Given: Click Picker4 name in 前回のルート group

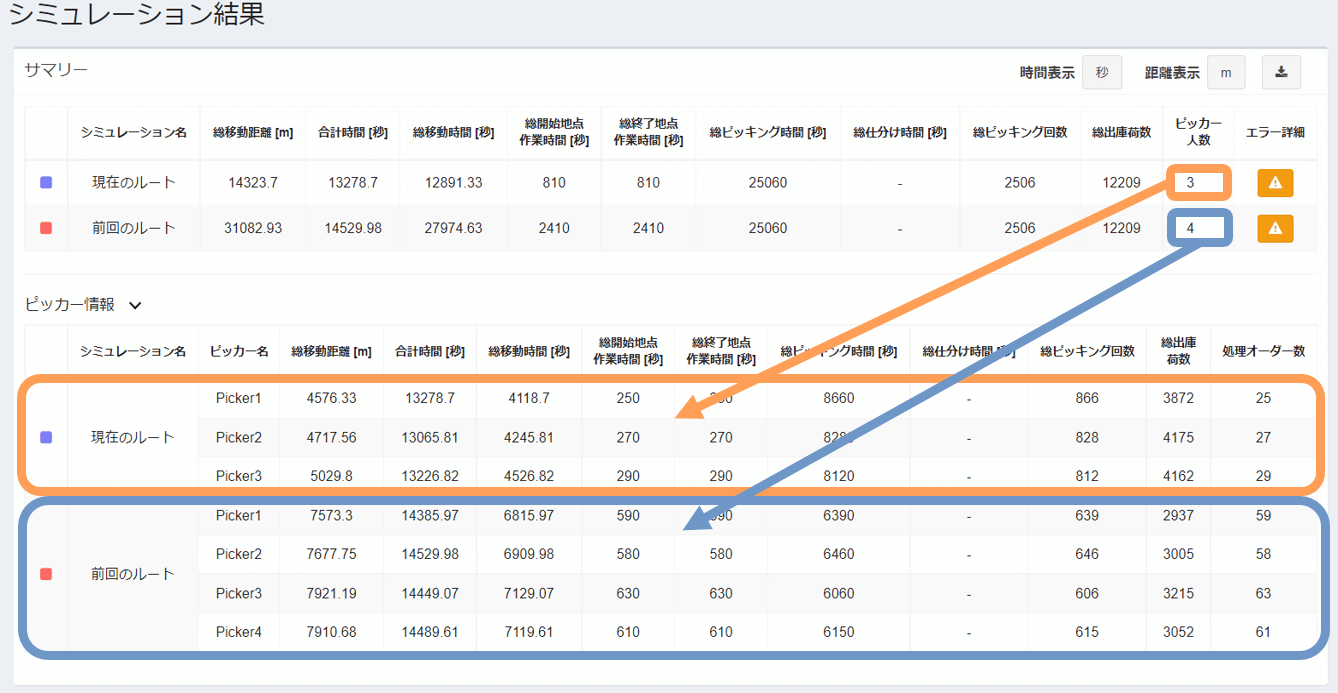Looking at the screenshot, I should [238, 632].
